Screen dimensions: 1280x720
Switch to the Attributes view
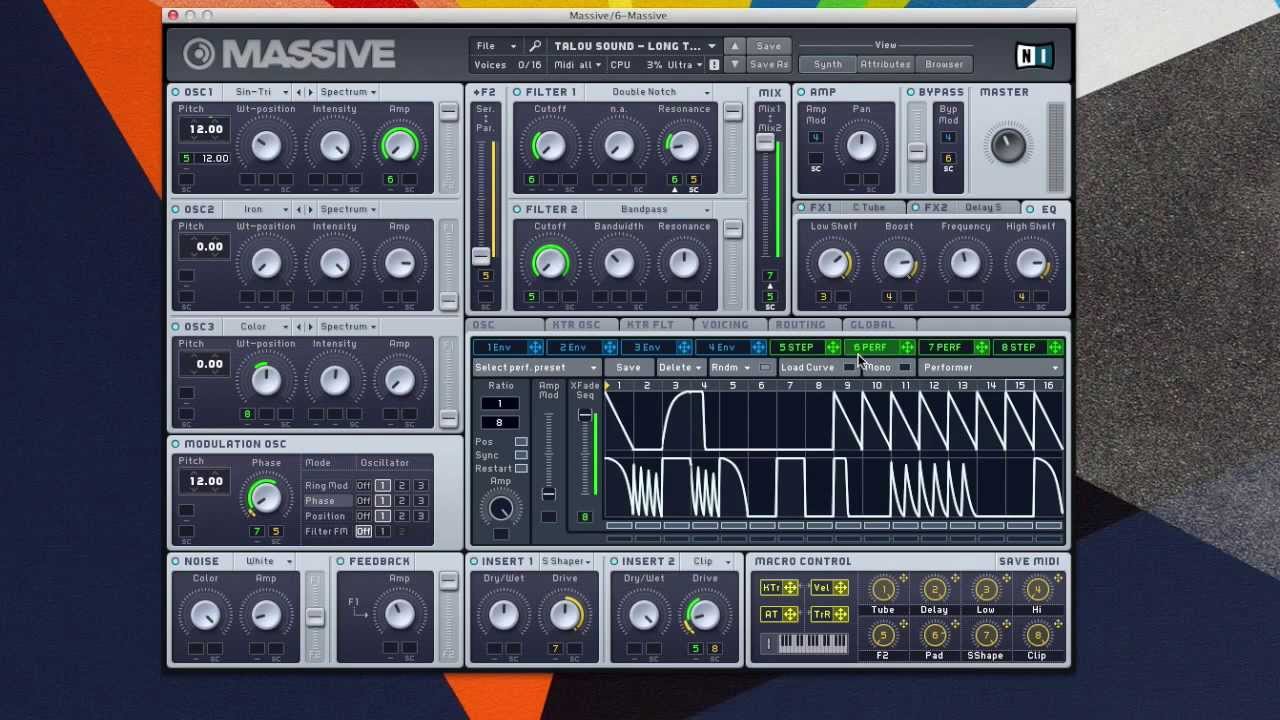[x=885, y=64]
